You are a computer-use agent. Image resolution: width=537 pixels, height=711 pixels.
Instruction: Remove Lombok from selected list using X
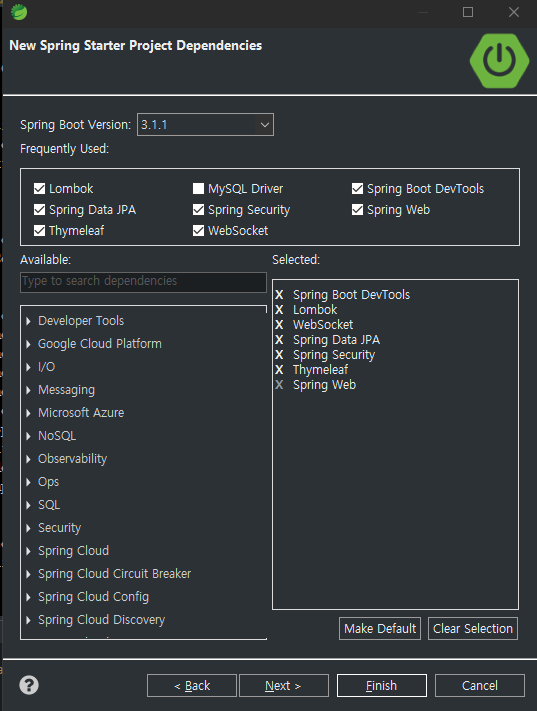pyautogui.click(x=279, y=310)
